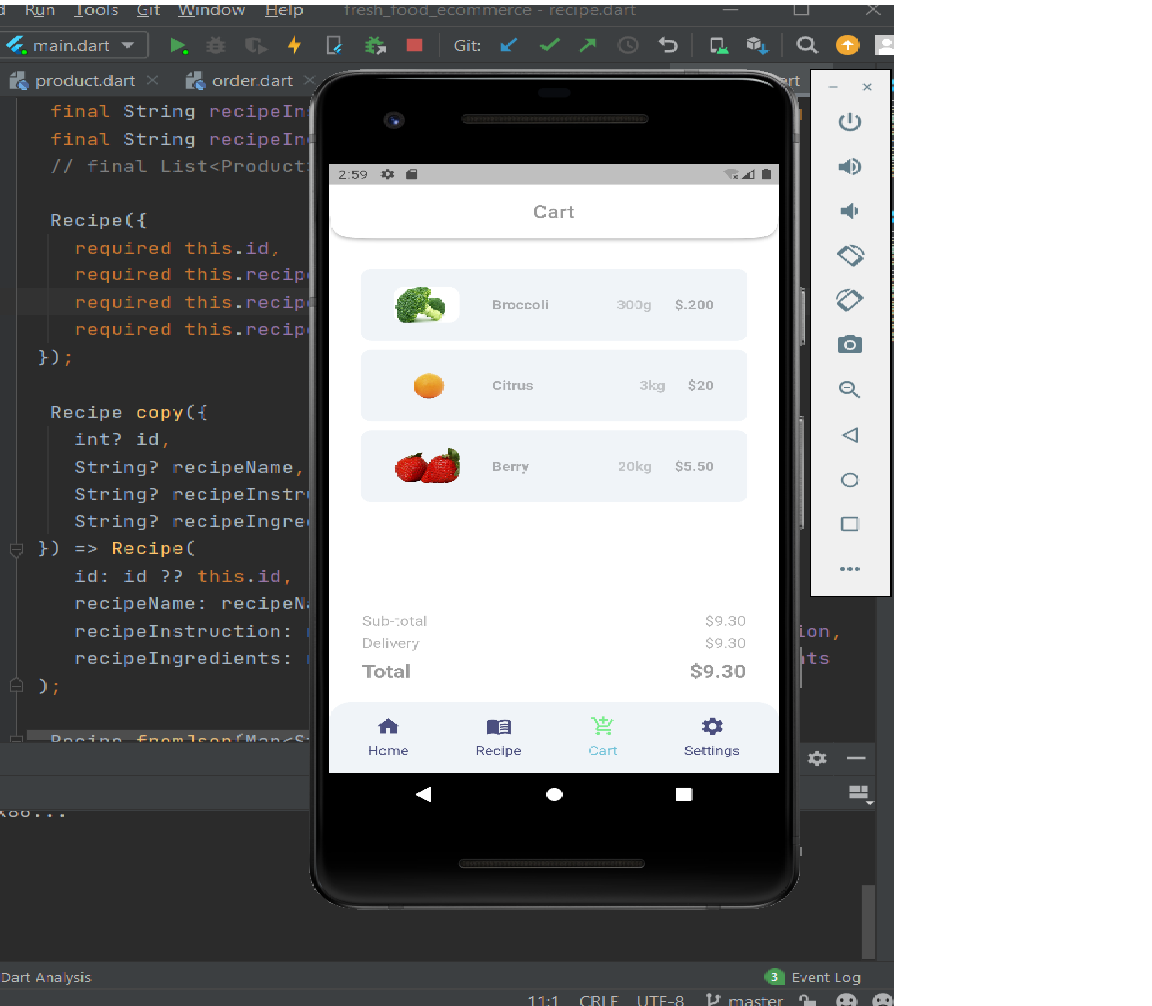Tap Android back navigation button on phone

coord(424,794)
